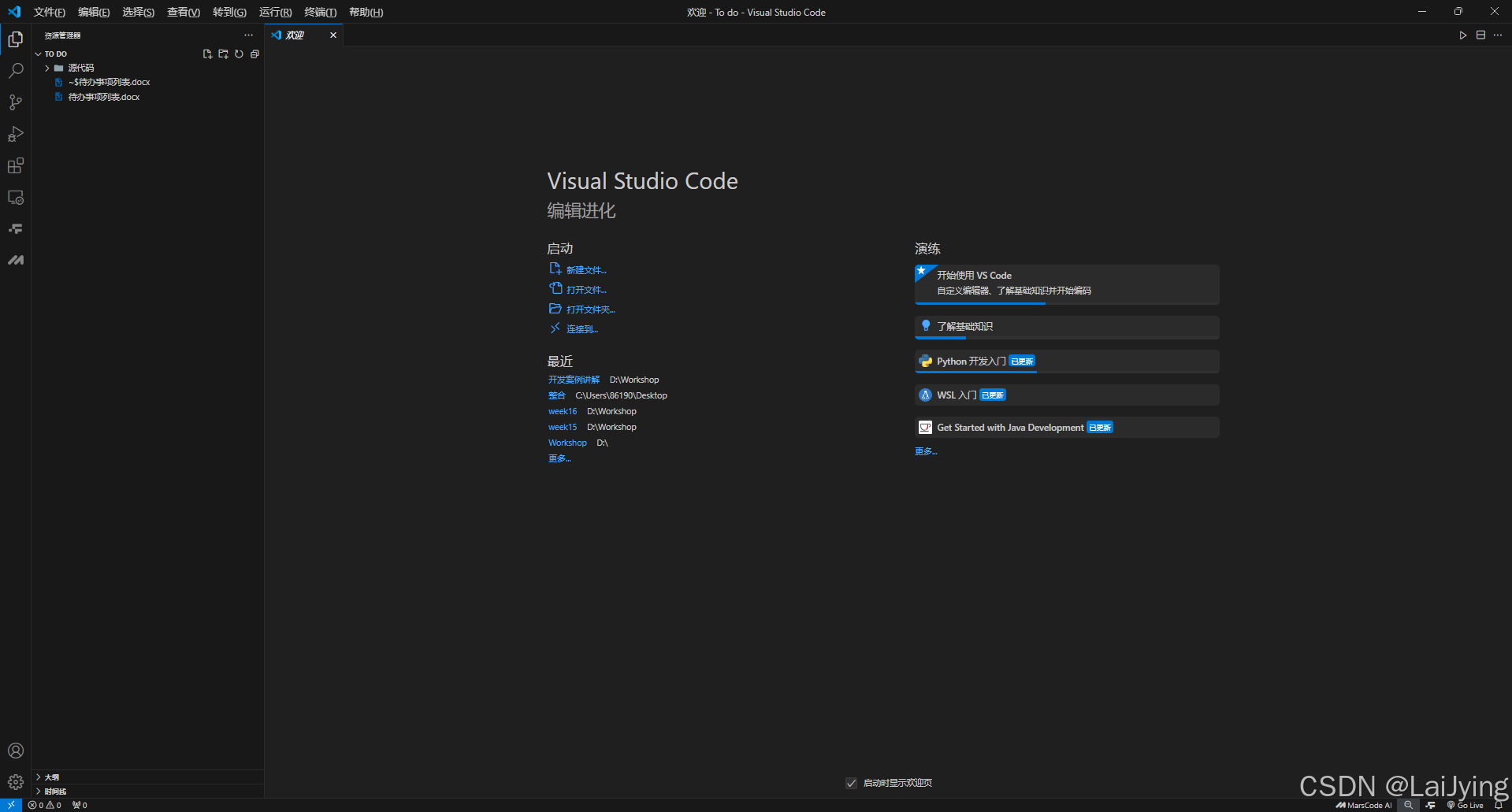Click the zoom magnifier icon in status bar
This screenshot has height=812, width=1512.
pos(1408,805)
